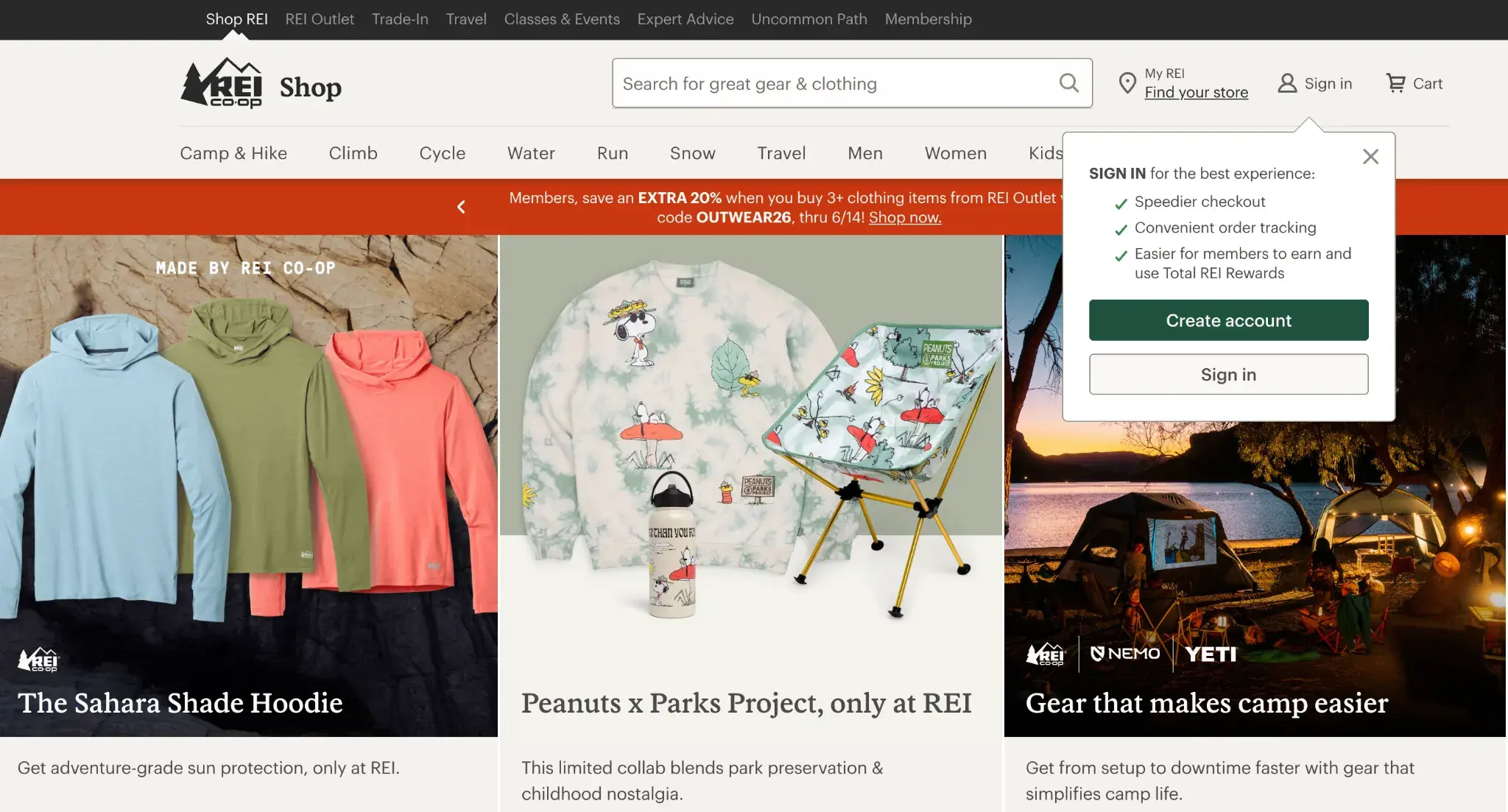Click the YETI brand logo
This screenshot has height=812, width=1508.
(x=1211, y=654)
